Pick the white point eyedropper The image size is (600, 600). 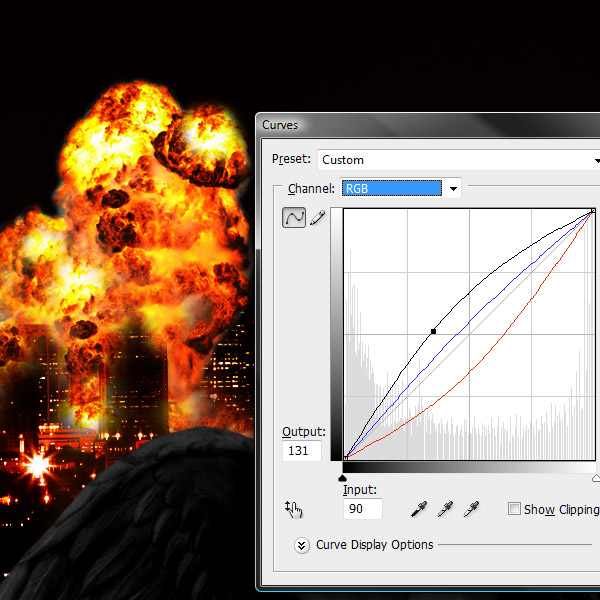click(x=471, y=509)
